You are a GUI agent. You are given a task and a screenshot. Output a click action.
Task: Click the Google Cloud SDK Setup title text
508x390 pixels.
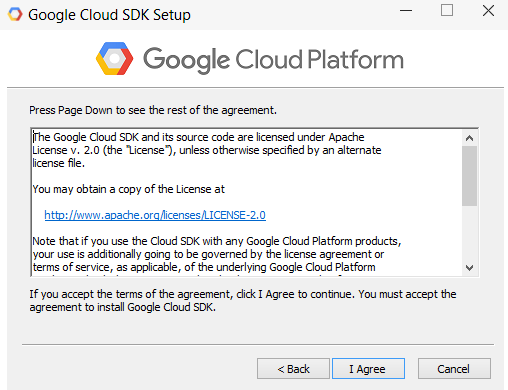[x=109, y=15]
